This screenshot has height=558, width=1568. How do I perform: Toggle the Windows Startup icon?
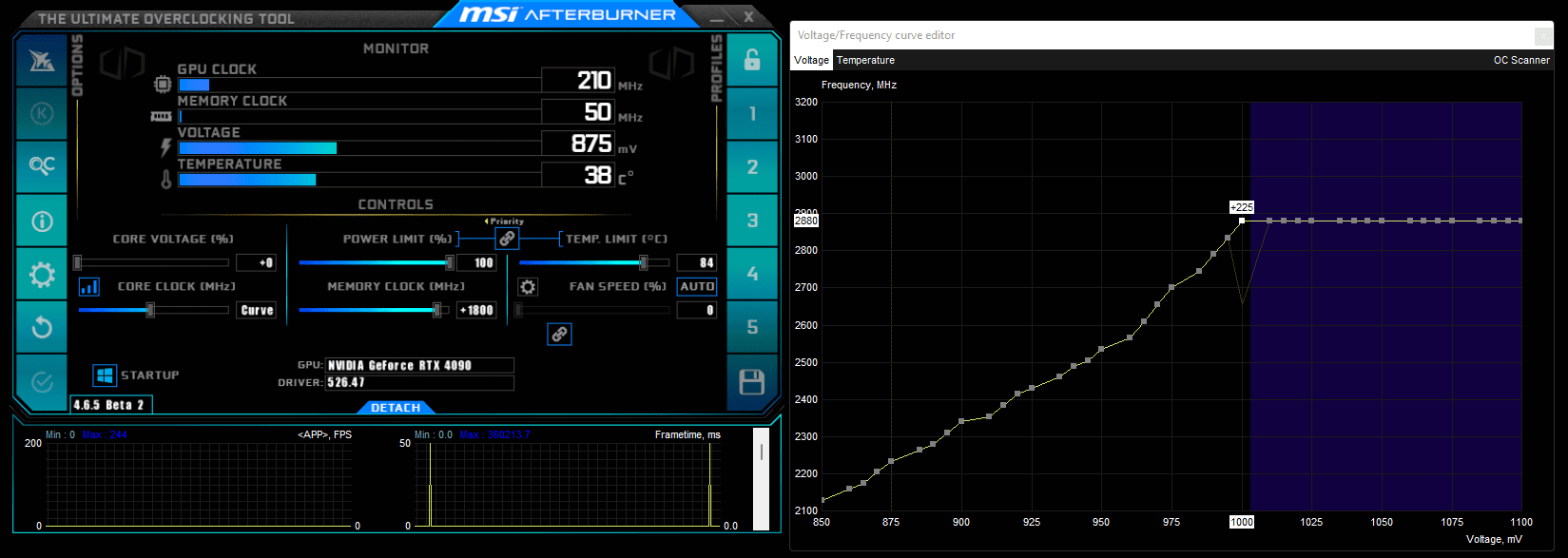pos(105,375)
